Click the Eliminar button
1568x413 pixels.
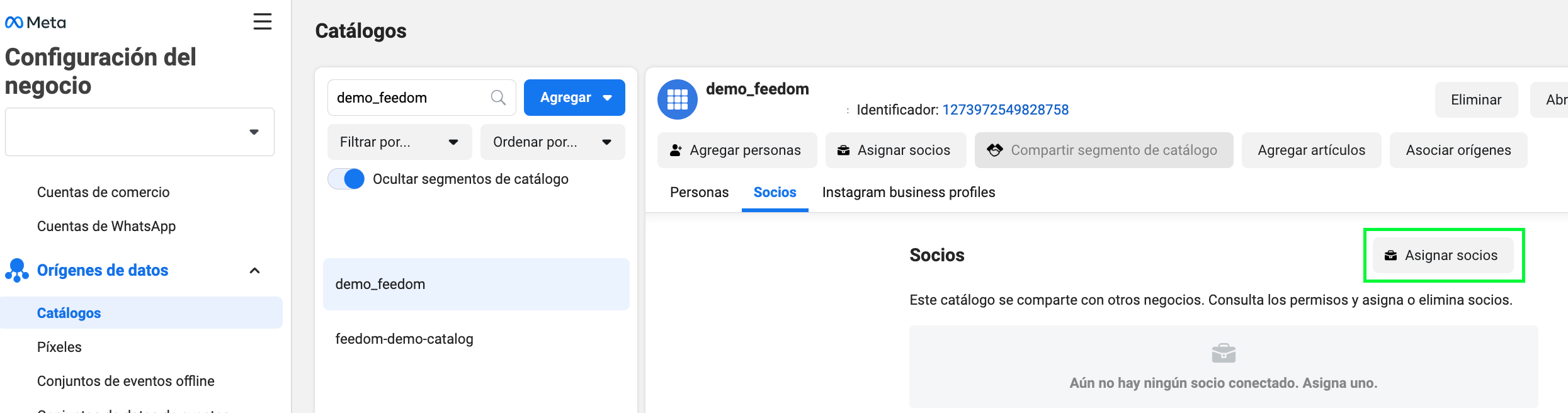pyautogui.click(x=1476, y=99)
